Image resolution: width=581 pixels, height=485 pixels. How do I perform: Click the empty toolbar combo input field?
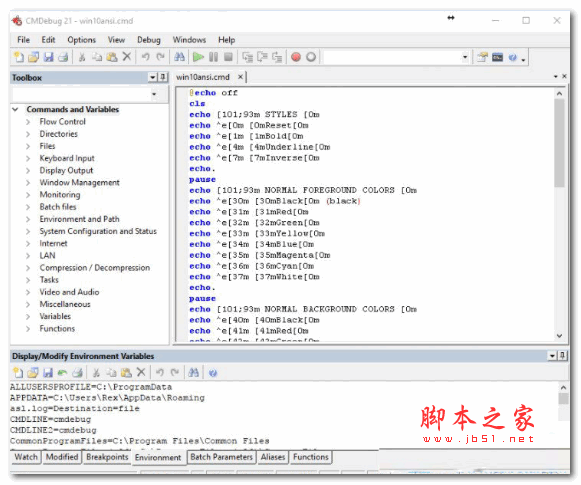tap(392, 57)
